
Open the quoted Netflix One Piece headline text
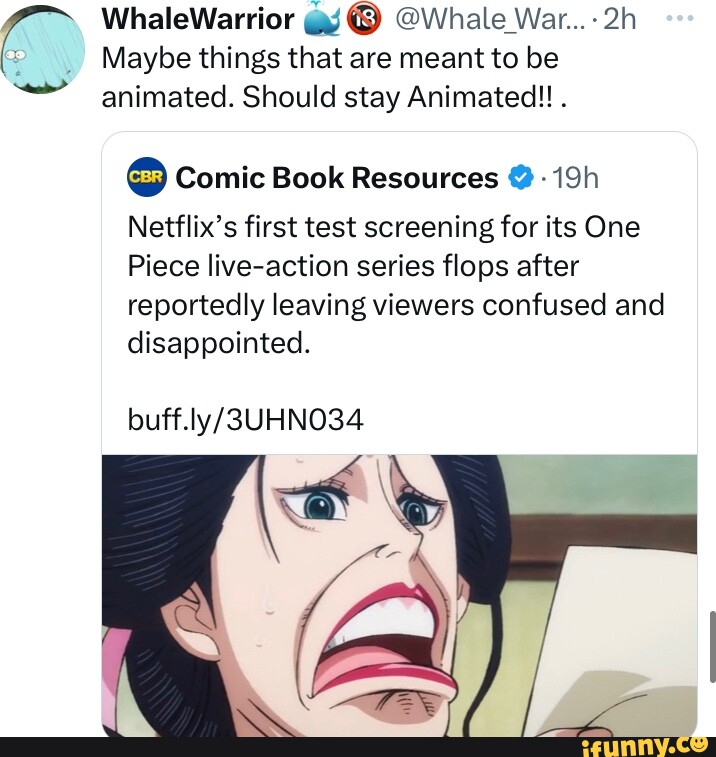(395, 265)
